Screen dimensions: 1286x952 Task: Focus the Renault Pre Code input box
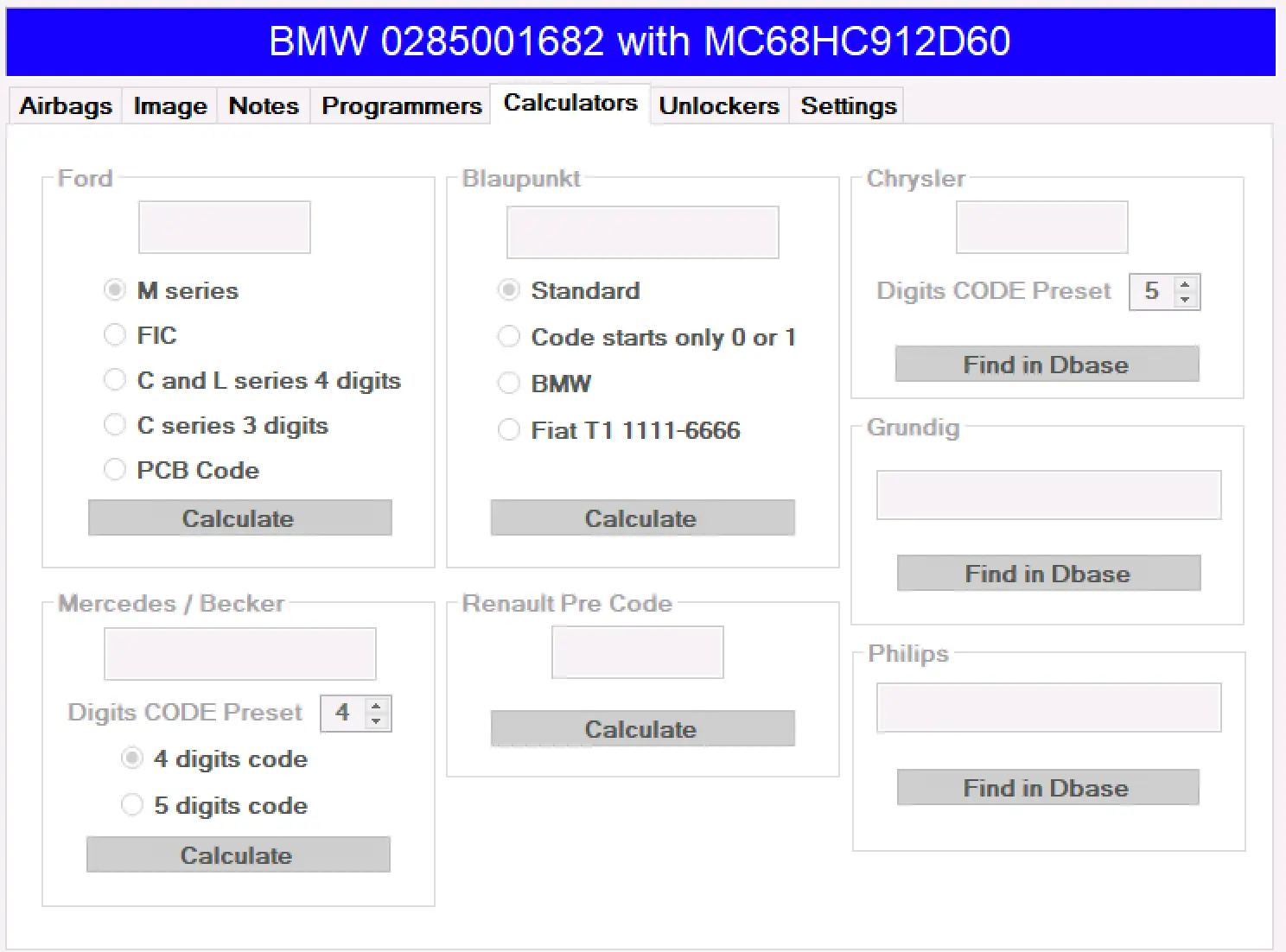click(x=637, y=653)
